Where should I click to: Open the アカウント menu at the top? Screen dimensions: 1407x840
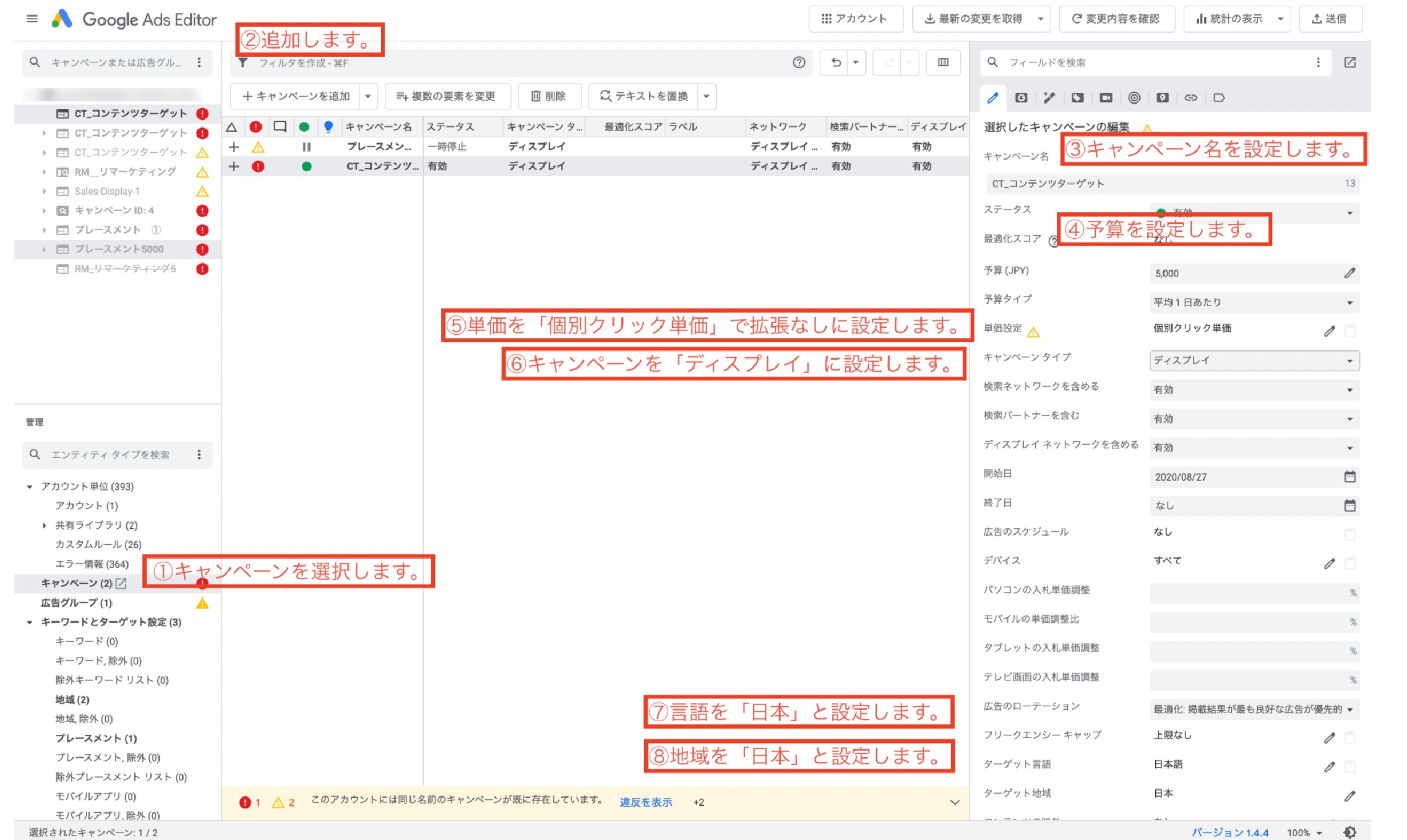[x=856, y=19]
